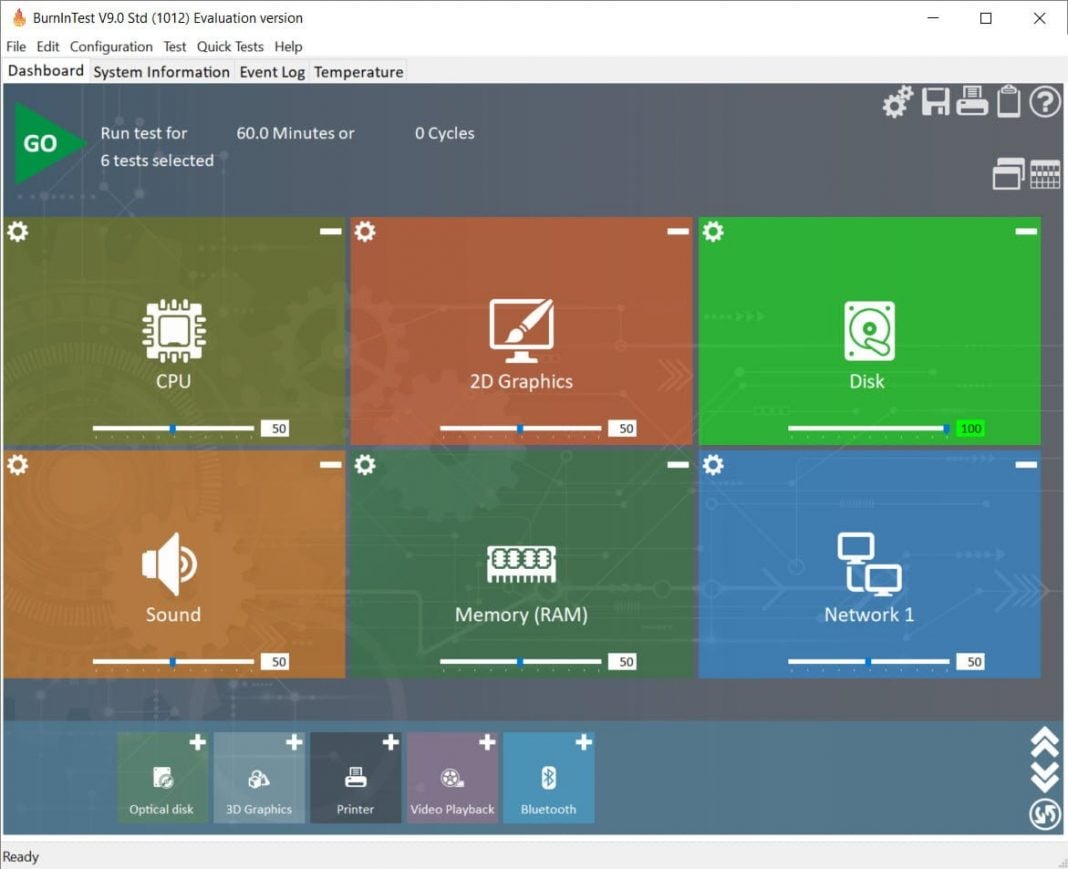Click the save floppy disk icon
The width and height of the screenshot is (1068, 869).
(x=936, y=102)
